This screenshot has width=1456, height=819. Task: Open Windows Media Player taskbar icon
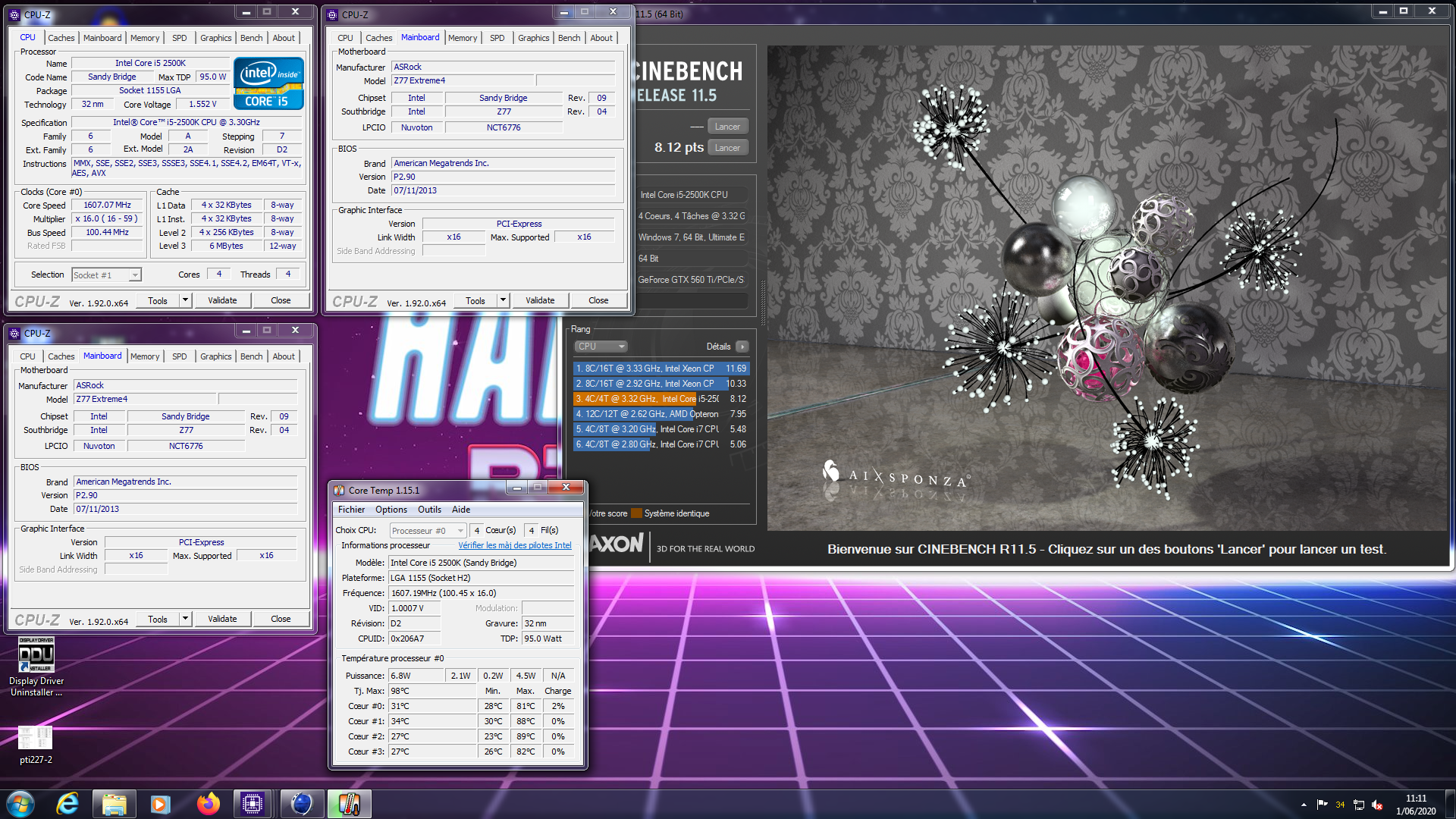161,804
